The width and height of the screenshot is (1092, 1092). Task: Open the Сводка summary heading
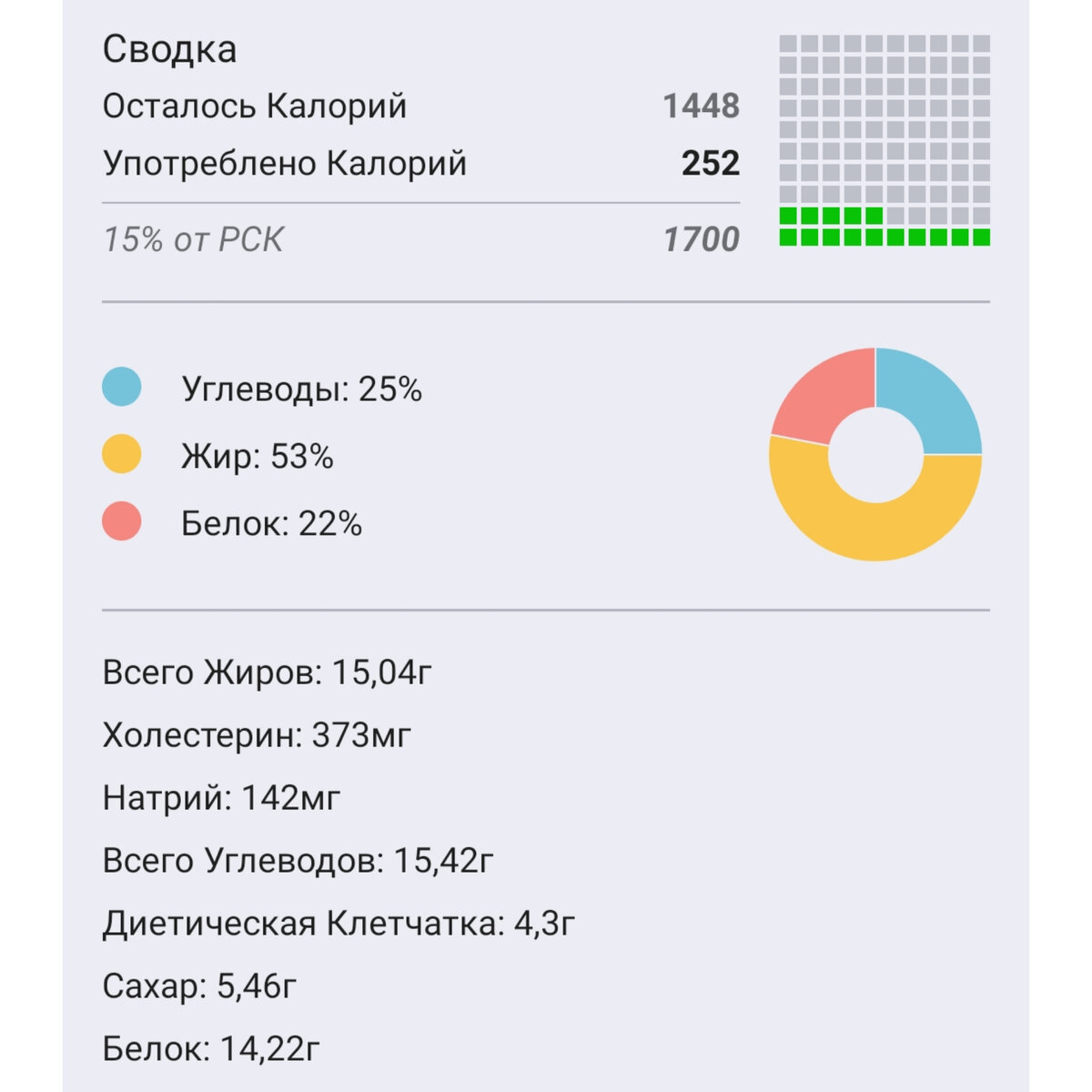[x=169, y=49]
